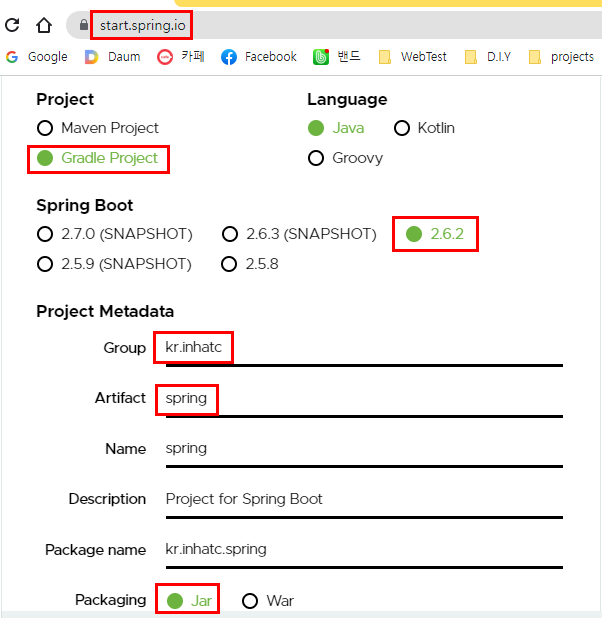This screenshot has width=602, height=618.
Task: Click the Group input field
Action: (360, 348)
